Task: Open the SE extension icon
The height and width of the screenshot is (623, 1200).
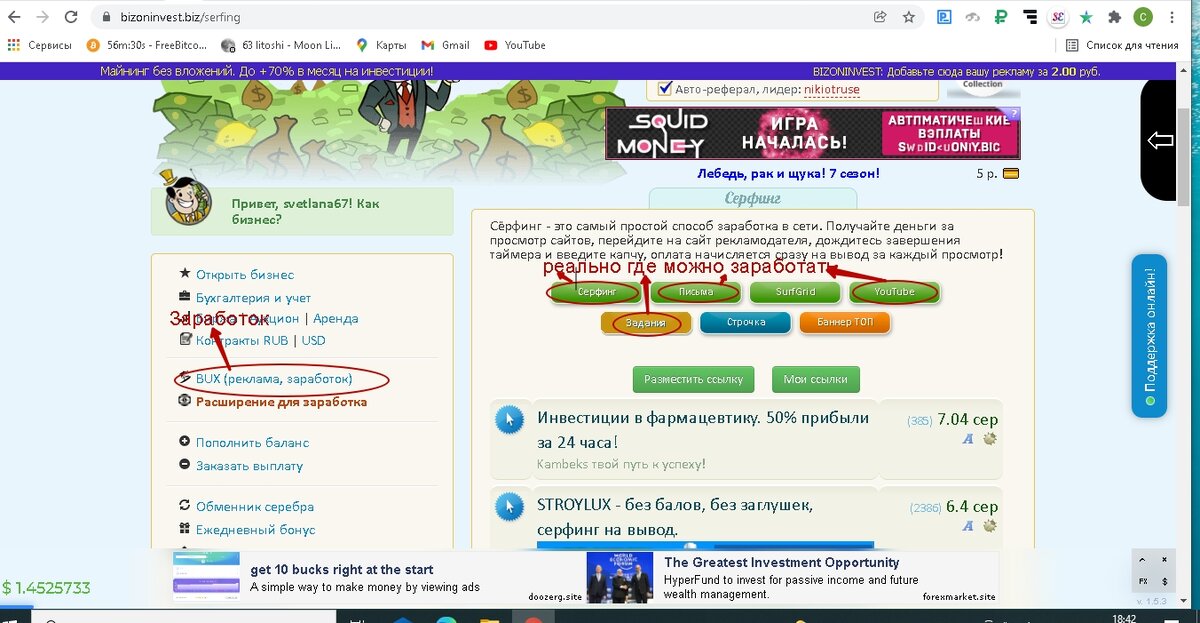Action: coord(1058,17)
